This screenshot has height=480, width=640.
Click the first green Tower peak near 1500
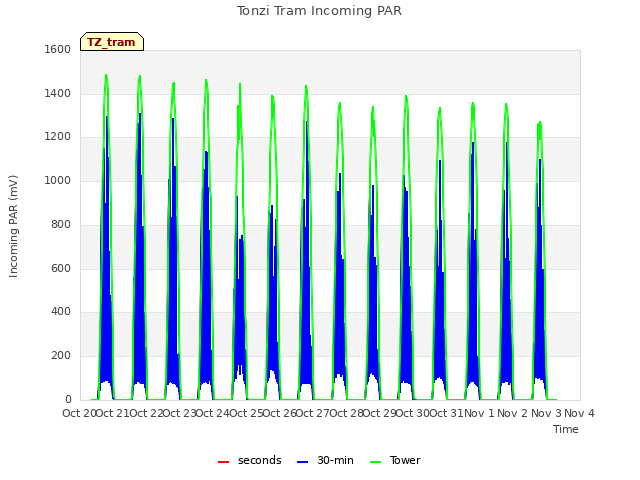coord(106,75)
